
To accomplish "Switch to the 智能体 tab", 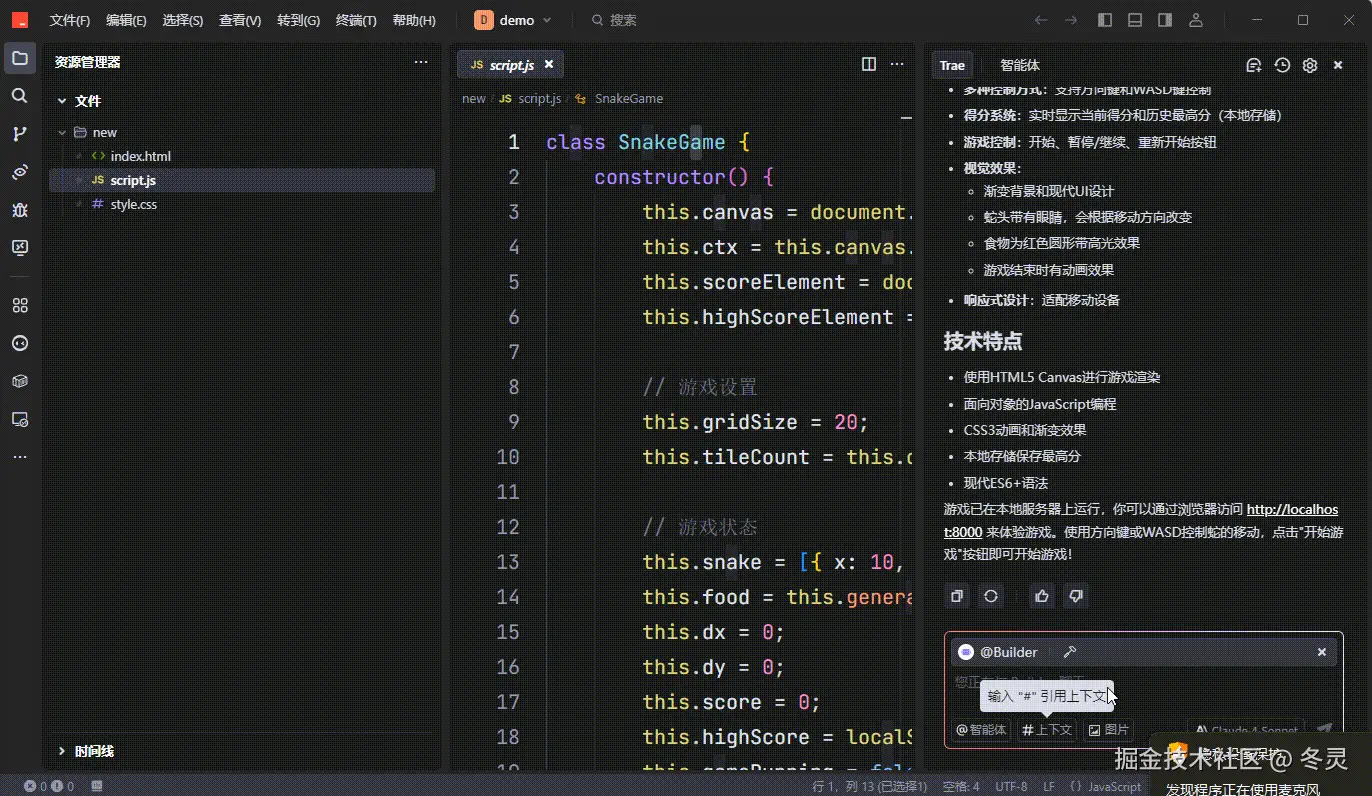I will tap(1020, 65).
